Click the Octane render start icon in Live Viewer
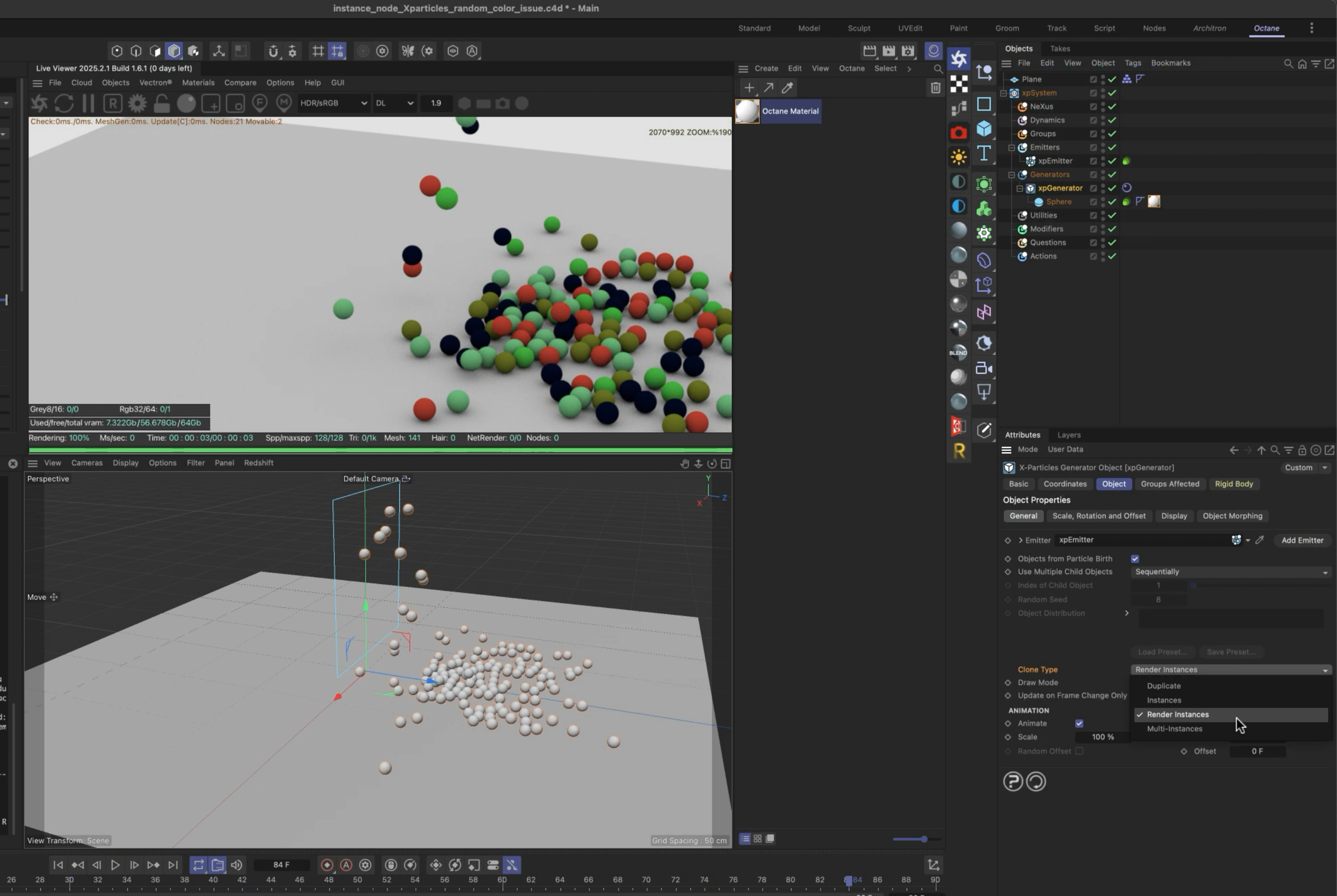The image size is (1337, 896). [x=39, y=103]
